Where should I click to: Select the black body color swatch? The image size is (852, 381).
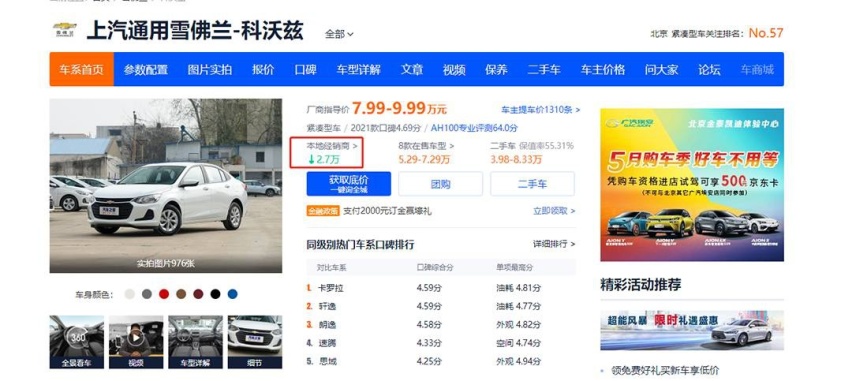pyautogui.click(x=216, y=294)
